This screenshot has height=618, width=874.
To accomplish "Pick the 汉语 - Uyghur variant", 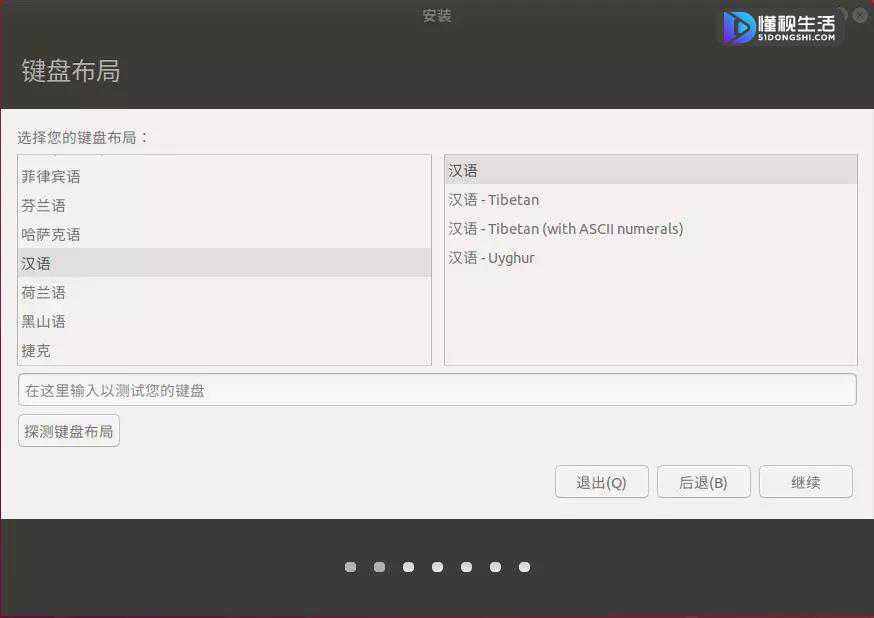I will (650, 257).
